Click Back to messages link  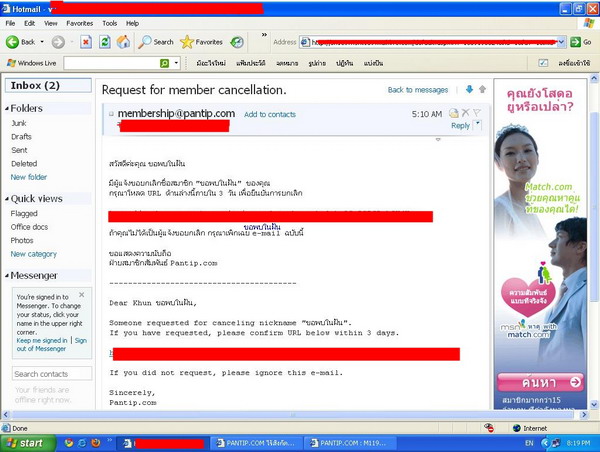417,90
